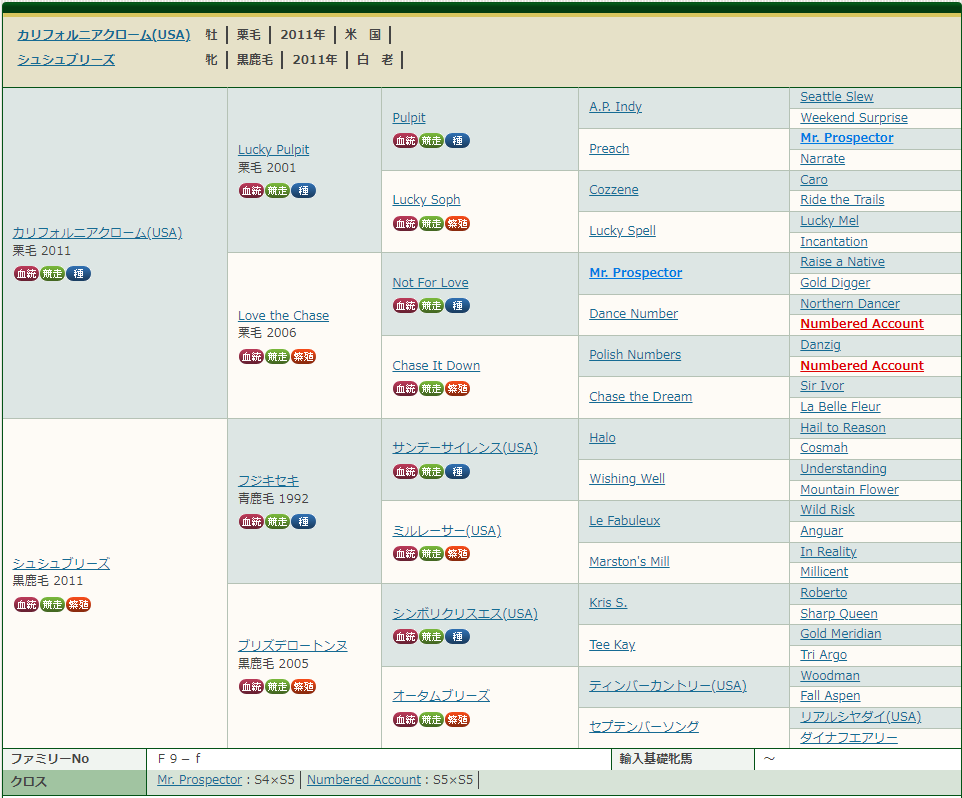Screen dimensions: 962x798
Task: Click the ブリズデロートンヌ link
Action: [293, 646]
